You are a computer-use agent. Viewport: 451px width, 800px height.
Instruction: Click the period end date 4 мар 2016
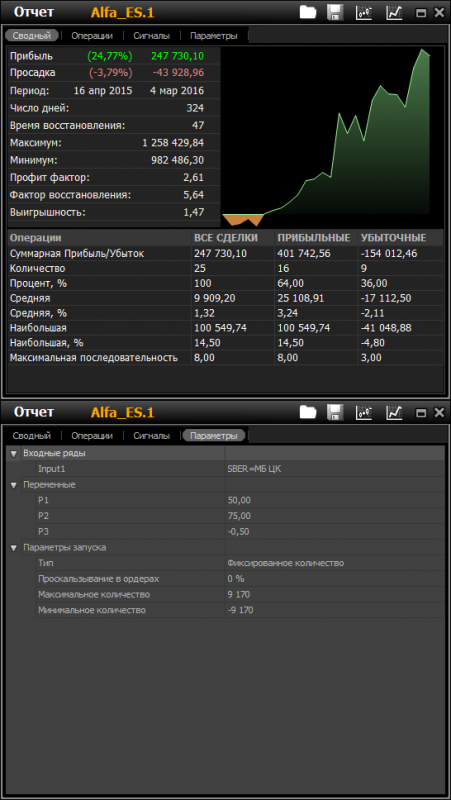(x=177, y=91)
